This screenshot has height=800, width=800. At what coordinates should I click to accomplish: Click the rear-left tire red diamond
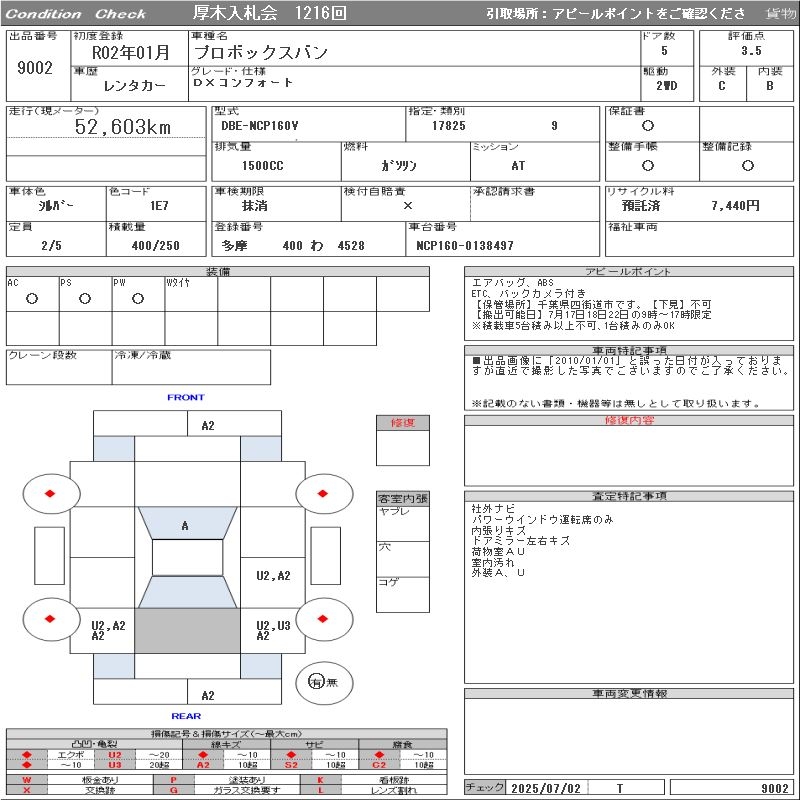pos(50,619)
